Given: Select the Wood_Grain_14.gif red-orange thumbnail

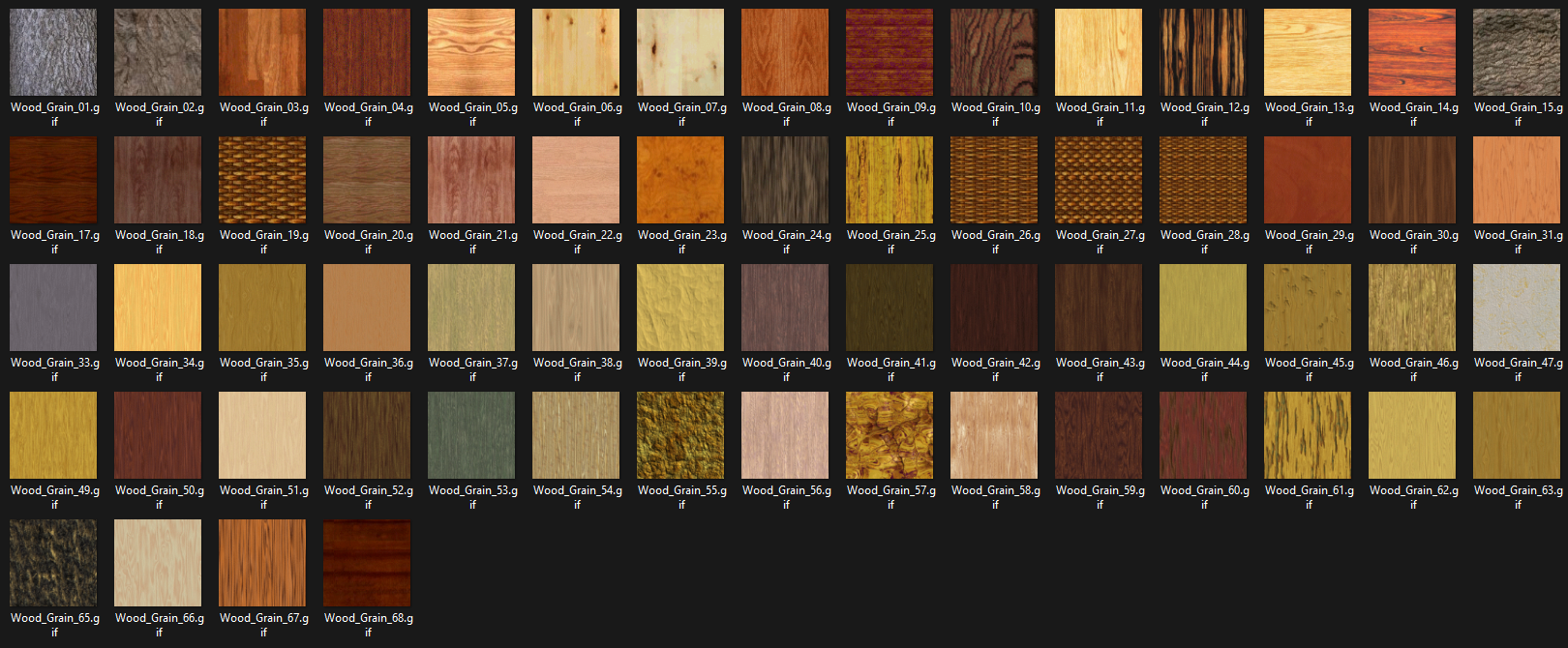Looking at the screenshot, I should [1412, 52].
